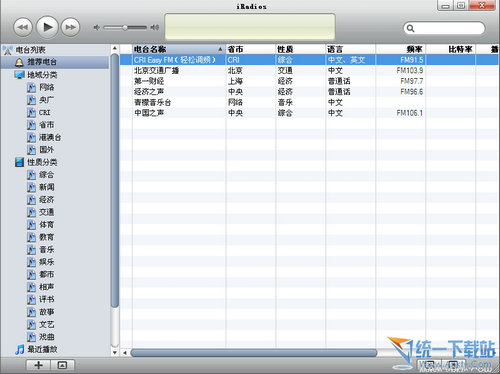Image resolution: width=500 pixels, height=374 pixels.
Task: Open 最近播放 recent list
Action: (x=42, y=349)
